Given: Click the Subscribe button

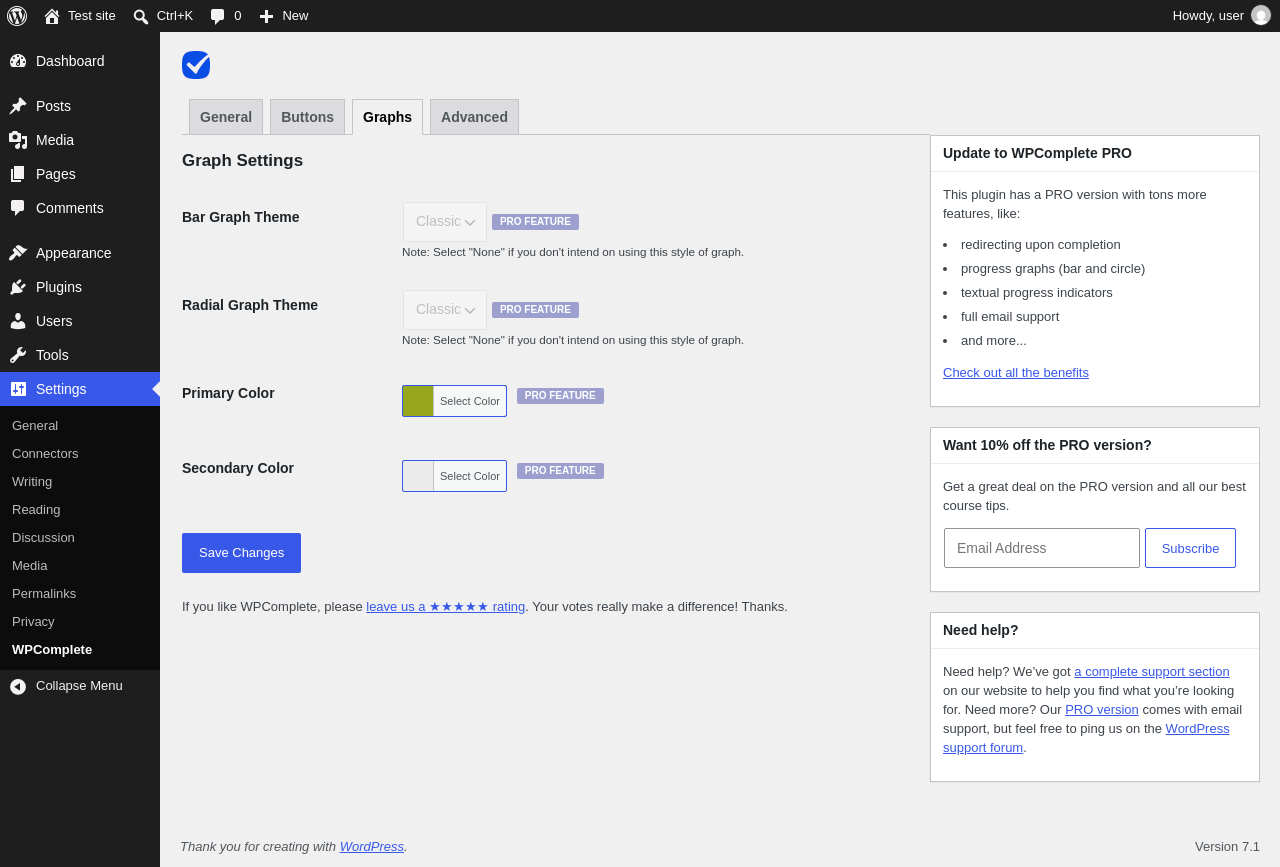Looking at the screenshot, I should [x=1190, y=548].
